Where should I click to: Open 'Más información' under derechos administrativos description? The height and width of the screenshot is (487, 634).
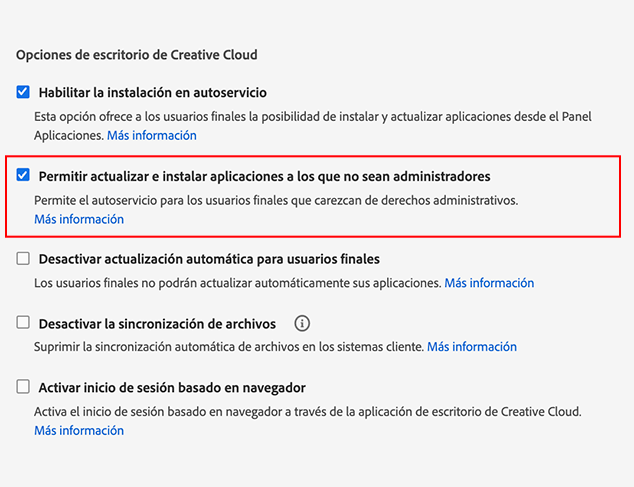point(79,219)
